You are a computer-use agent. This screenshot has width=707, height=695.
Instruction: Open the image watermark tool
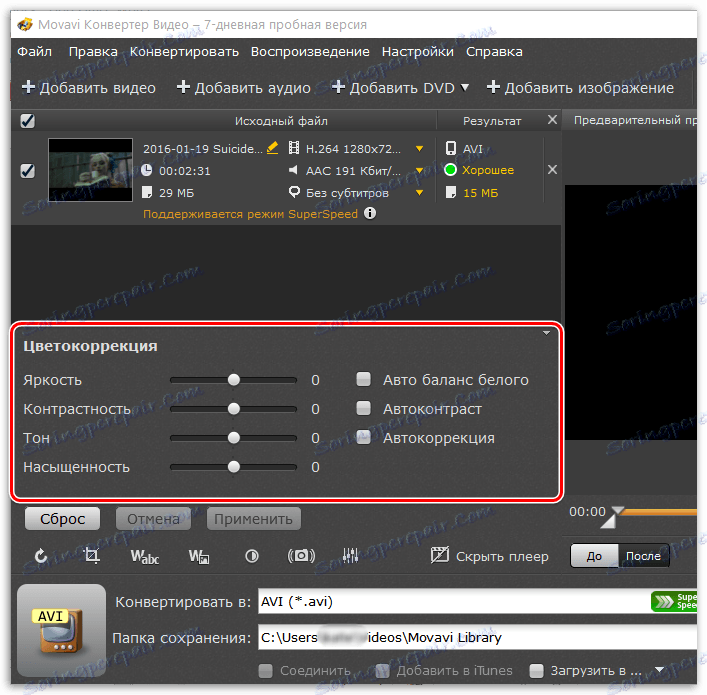tap(199, 557)
